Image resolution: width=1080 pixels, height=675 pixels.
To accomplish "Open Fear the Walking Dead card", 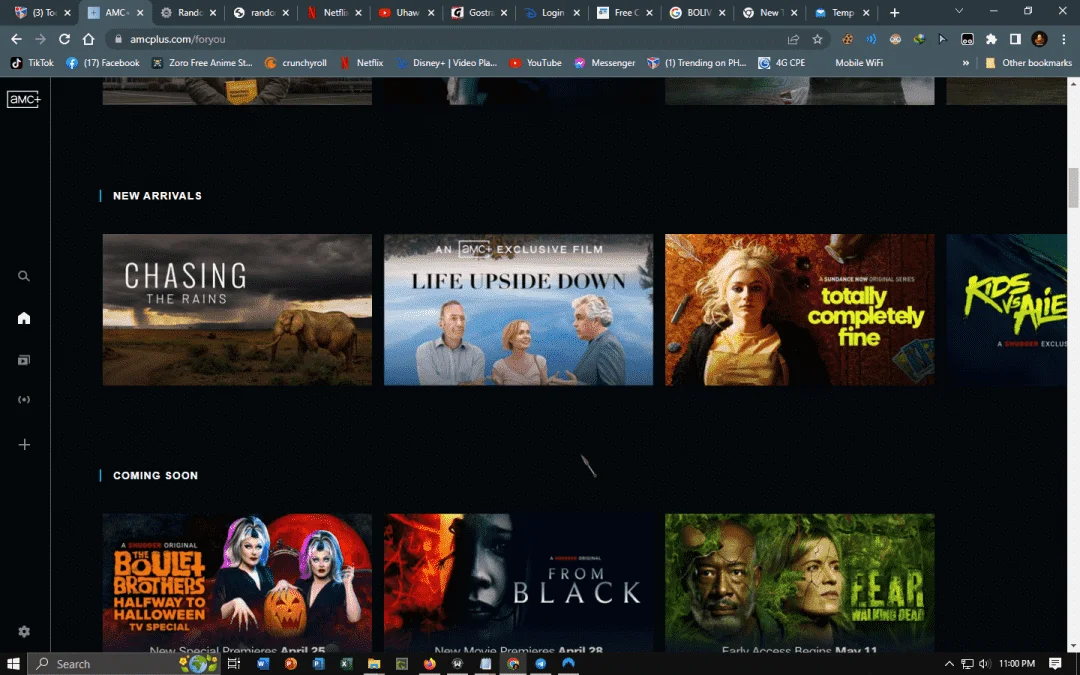I will [x=800, y=583].
